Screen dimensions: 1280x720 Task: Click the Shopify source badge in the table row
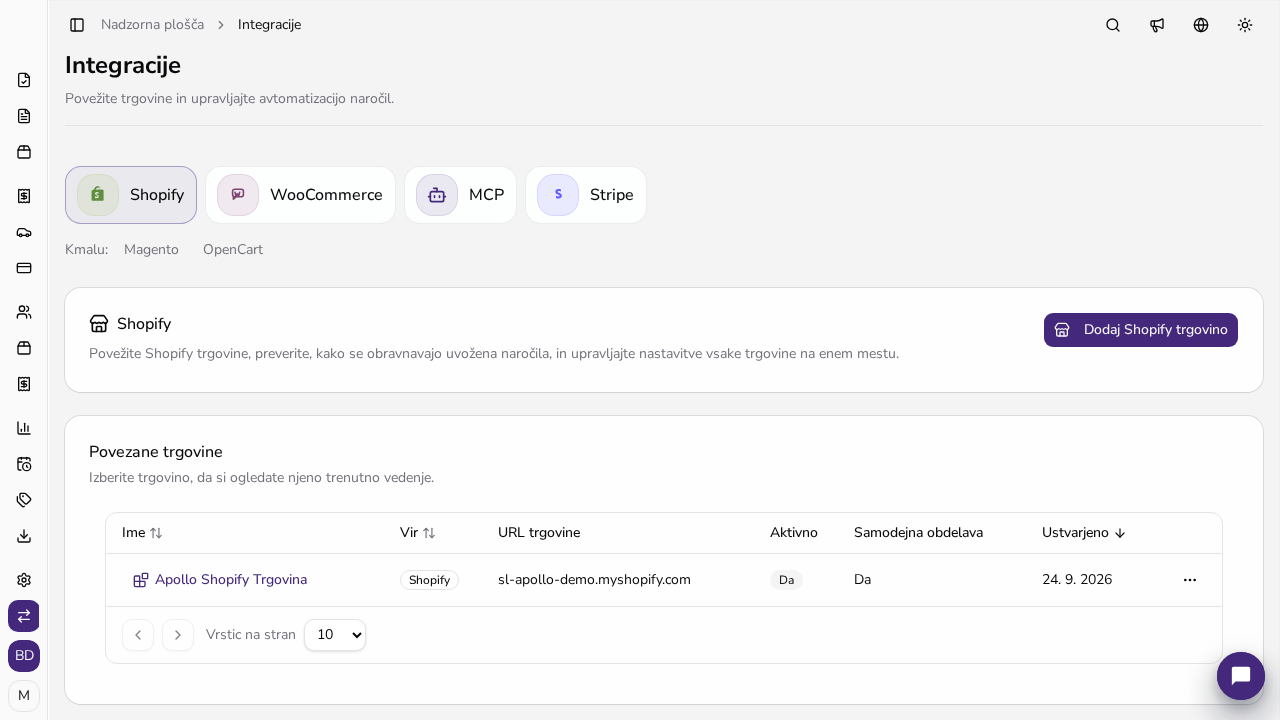[x=429, y=580]
